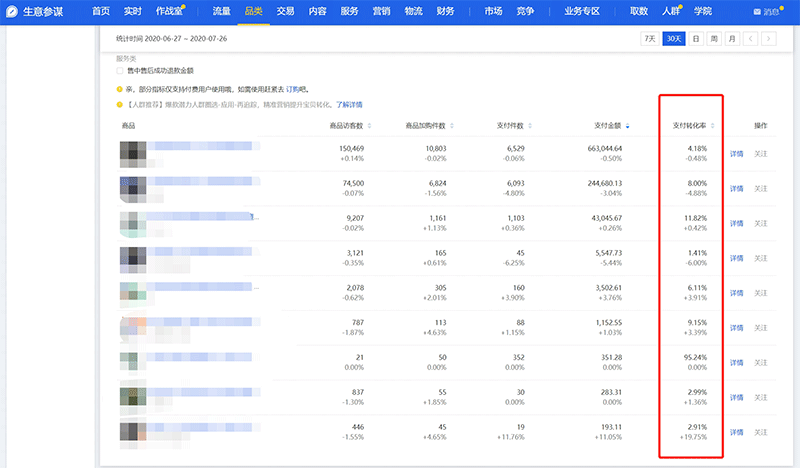Viewport: 800px width, 468px height.
Task: Open the 消息 messages envelope icon
Action: tap(758, 12)
